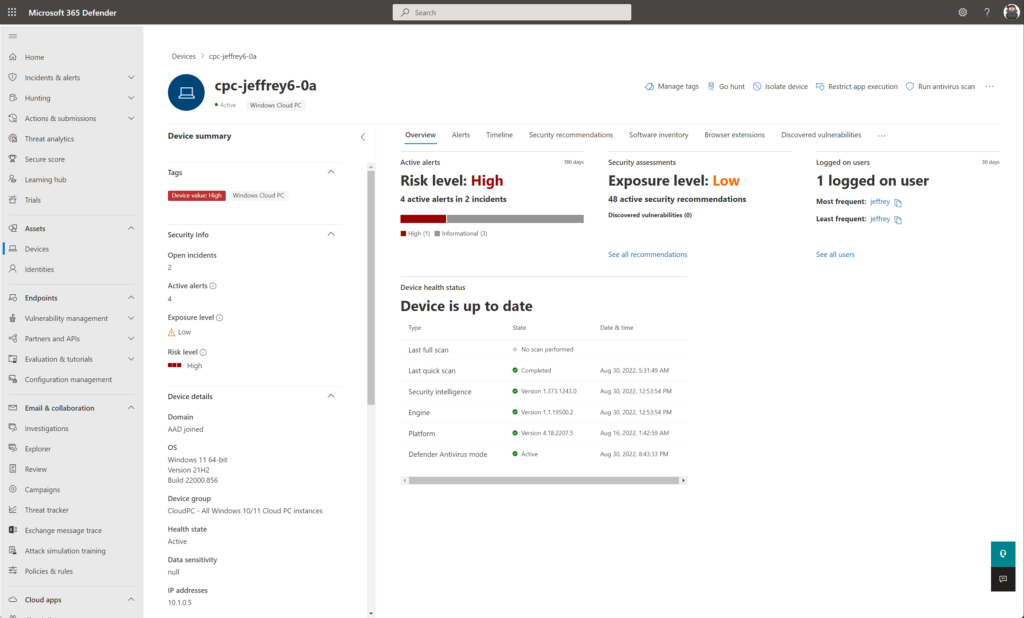This screenshot has height=618, width=1024.
Task: Click Run antivirus scan action
Action: point(940,86)
